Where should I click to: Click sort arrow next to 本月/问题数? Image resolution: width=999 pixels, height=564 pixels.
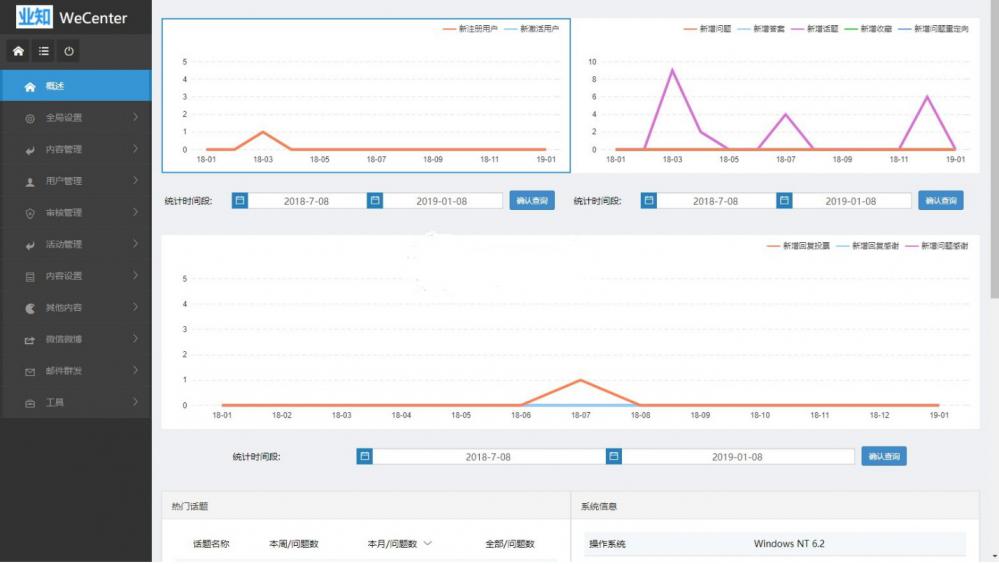point(428,544)
